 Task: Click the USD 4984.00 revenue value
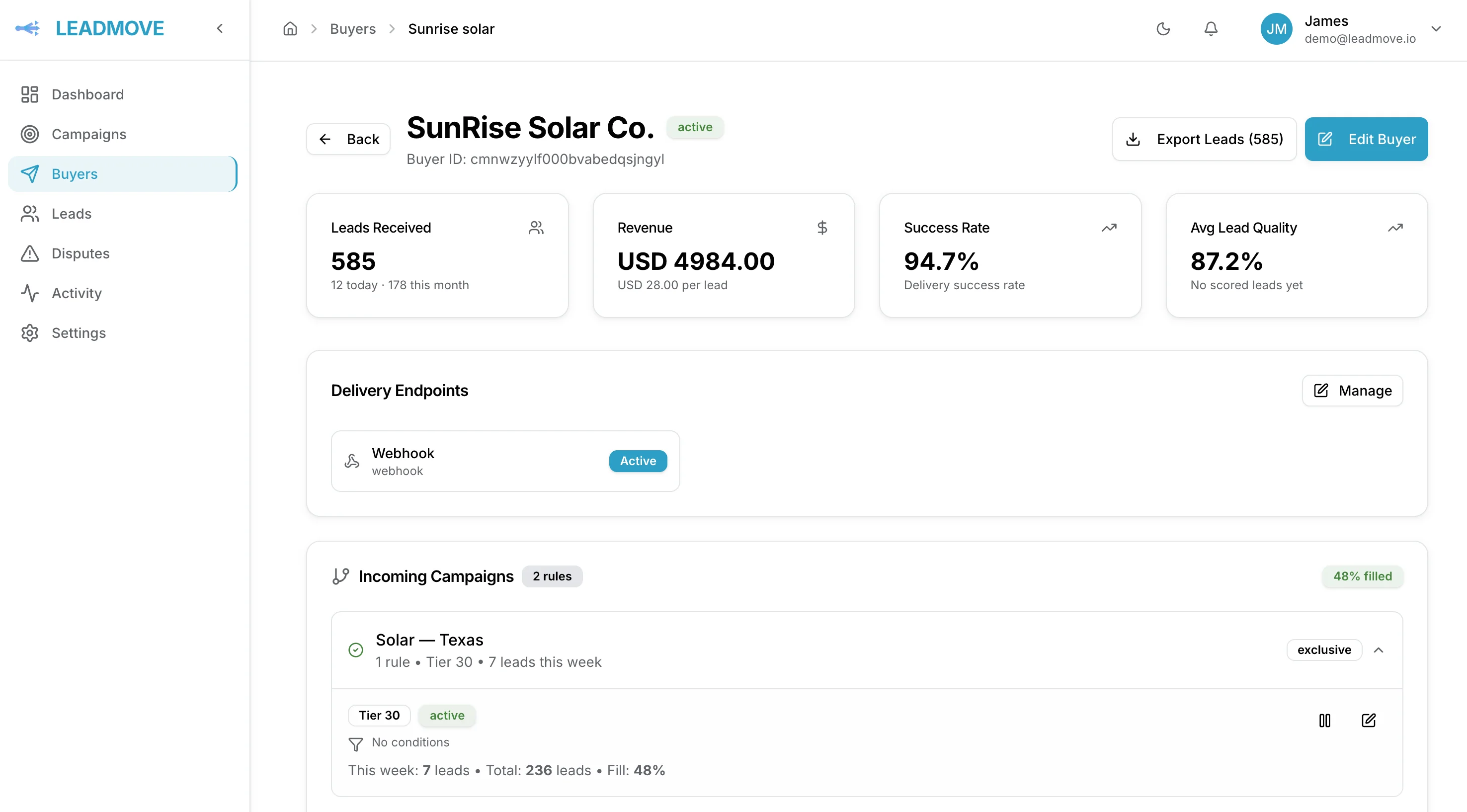click(x=696, y=261)
